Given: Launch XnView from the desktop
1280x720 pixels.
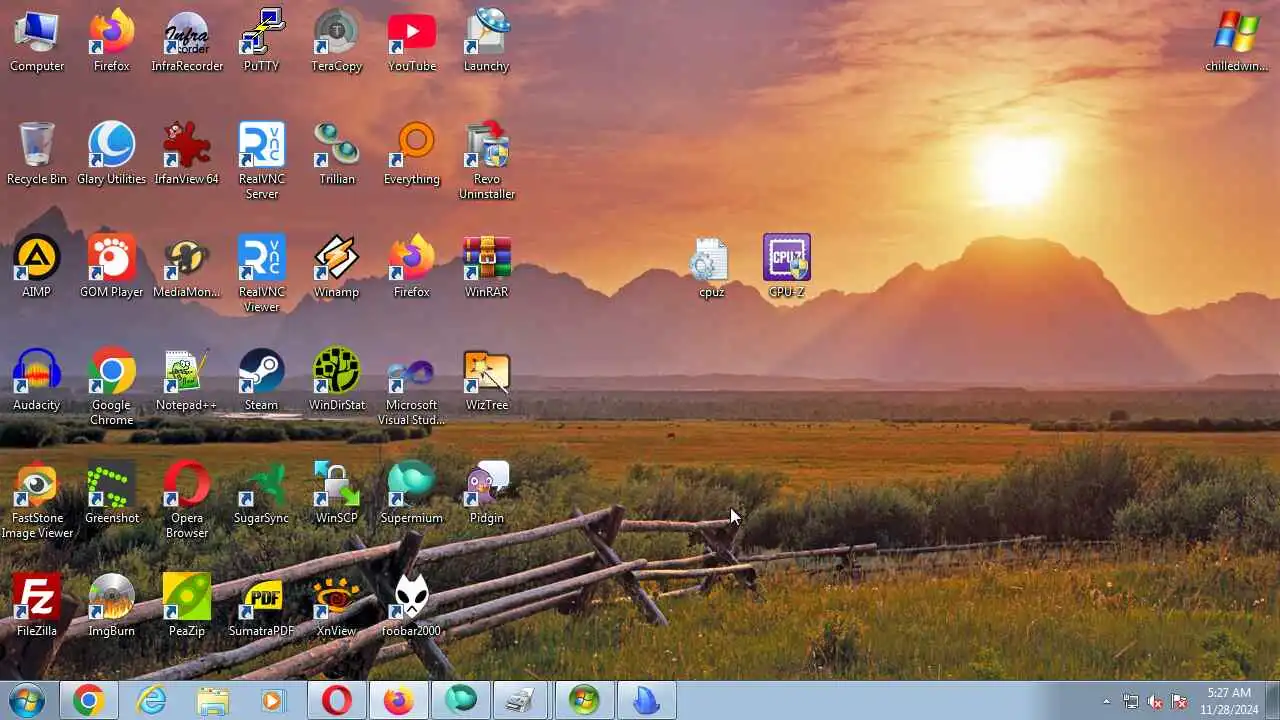Looking at the screenshot, I should click(337, 606).
